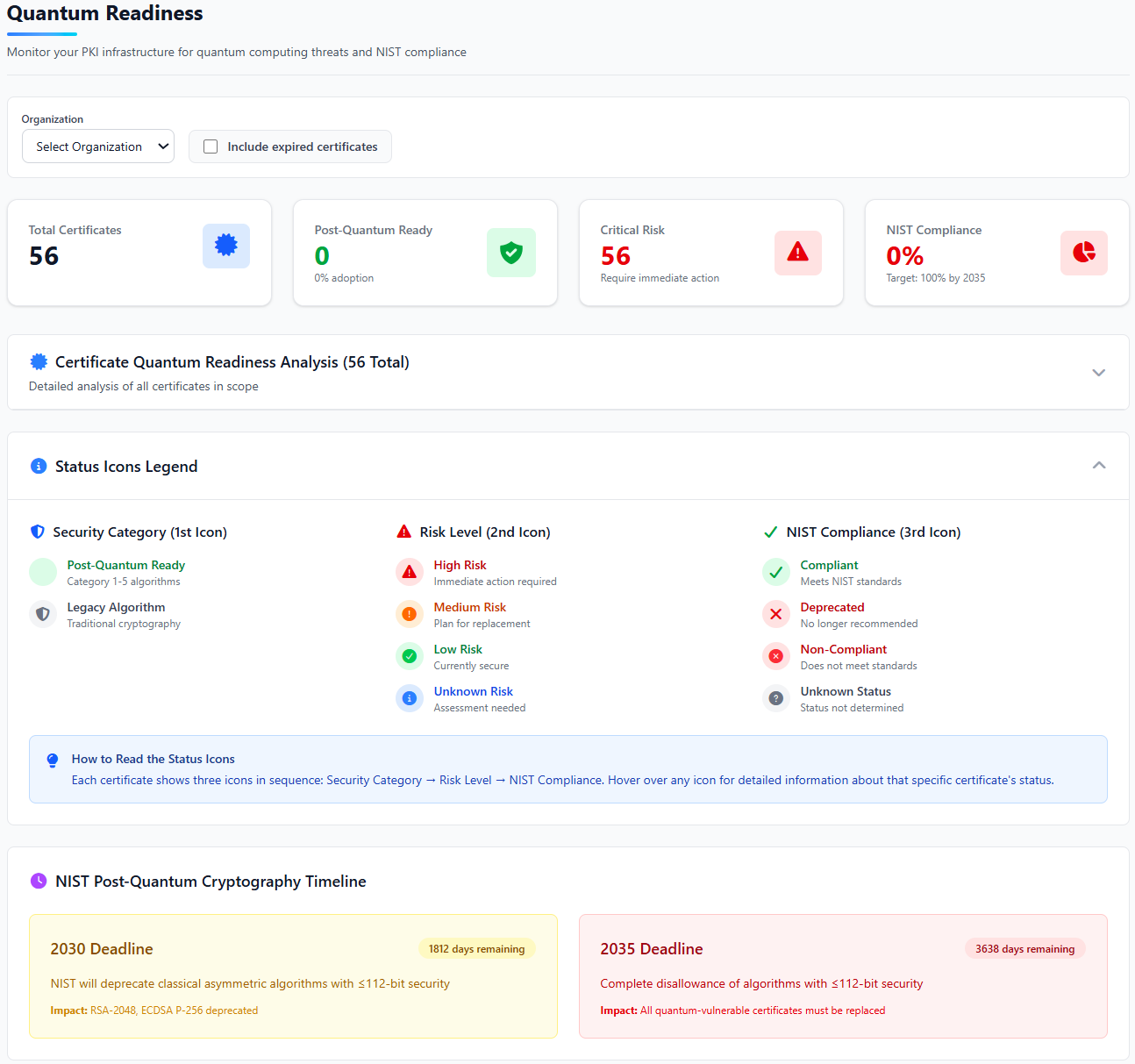Click the Target: 100% by 2035 text

936,278
